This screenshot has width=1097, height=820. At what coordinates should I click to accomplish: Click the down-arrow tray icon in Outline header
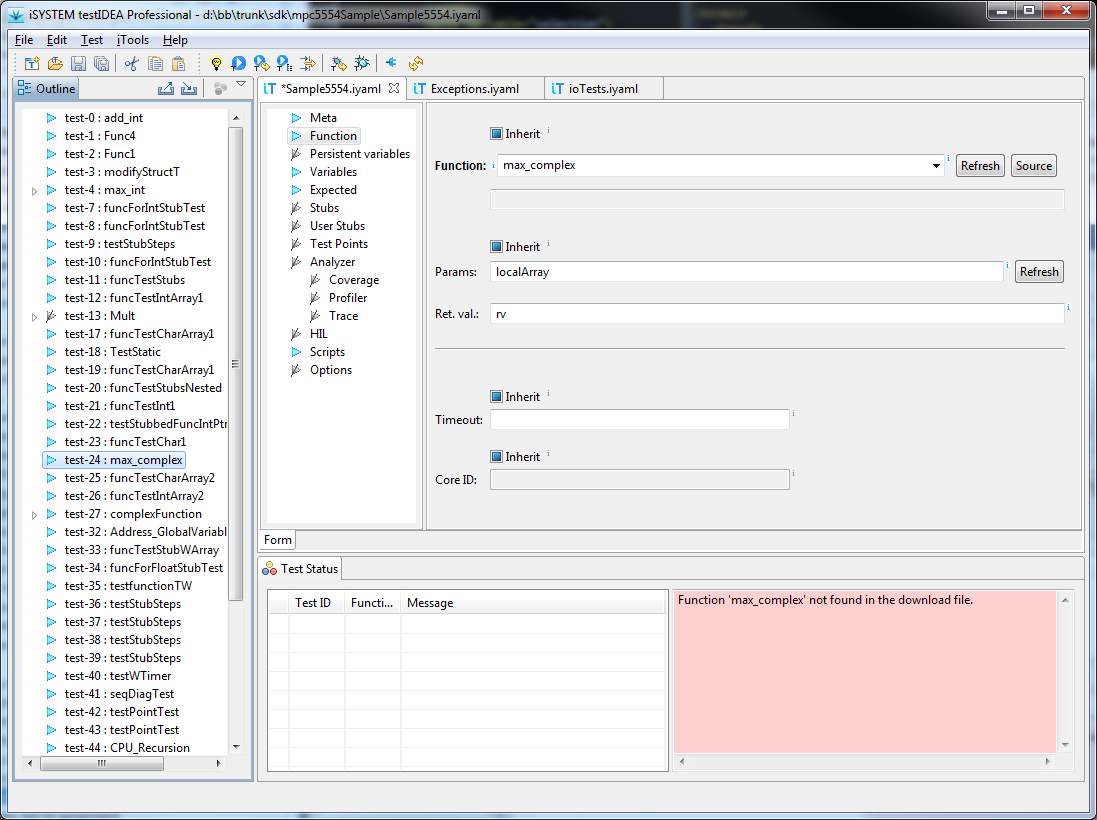(189, 88)
